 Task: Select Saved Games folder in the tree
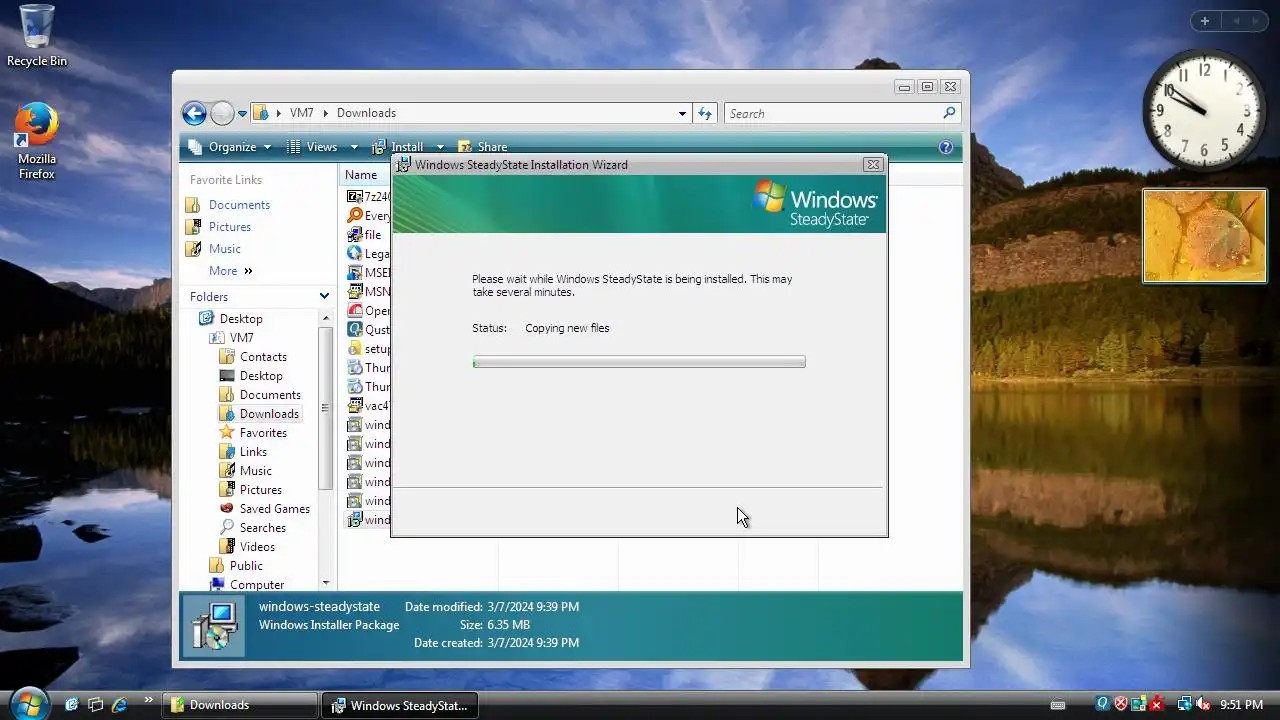coord(274,509)
